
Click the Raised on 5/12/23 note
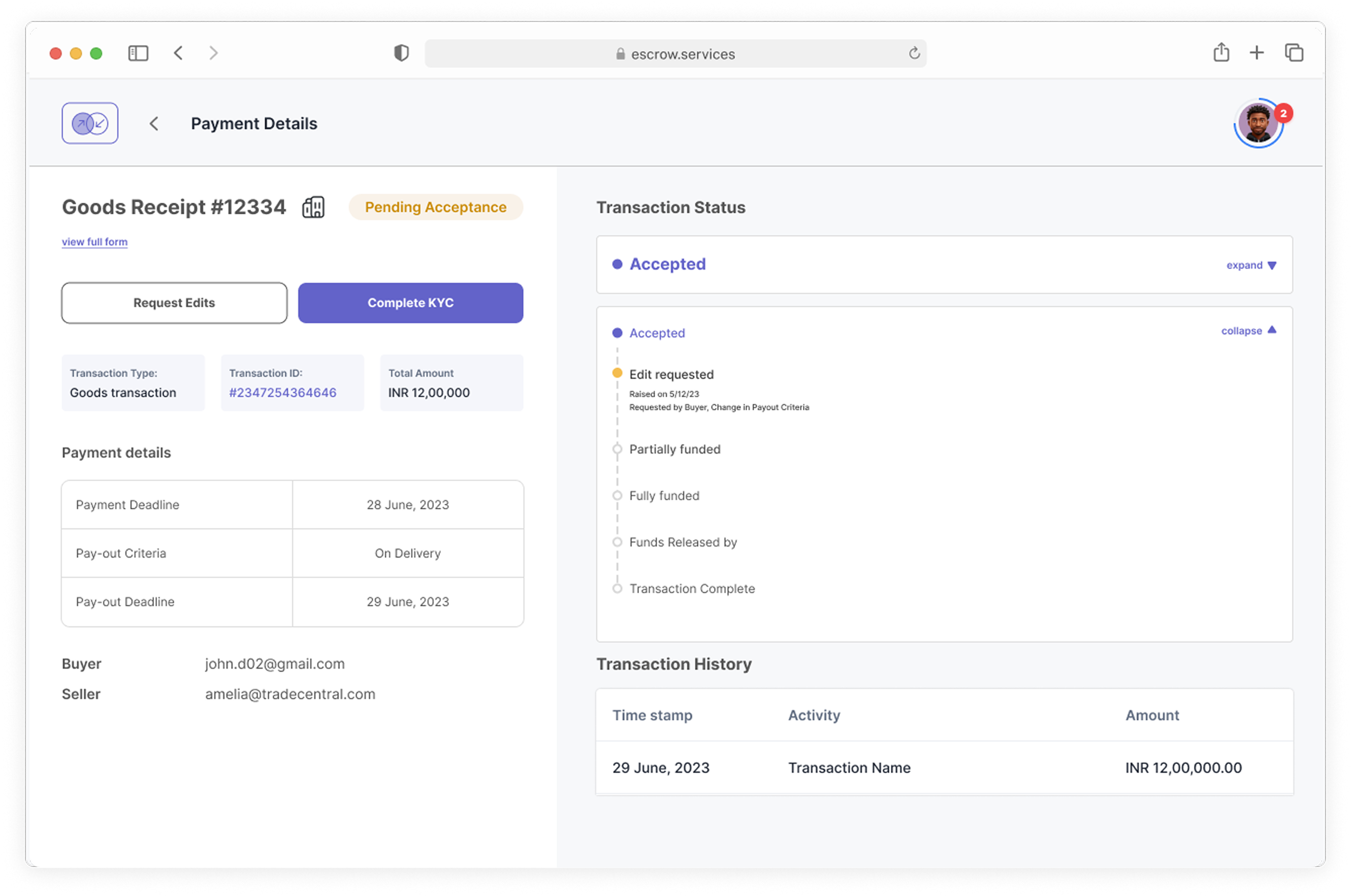(664, 394)
